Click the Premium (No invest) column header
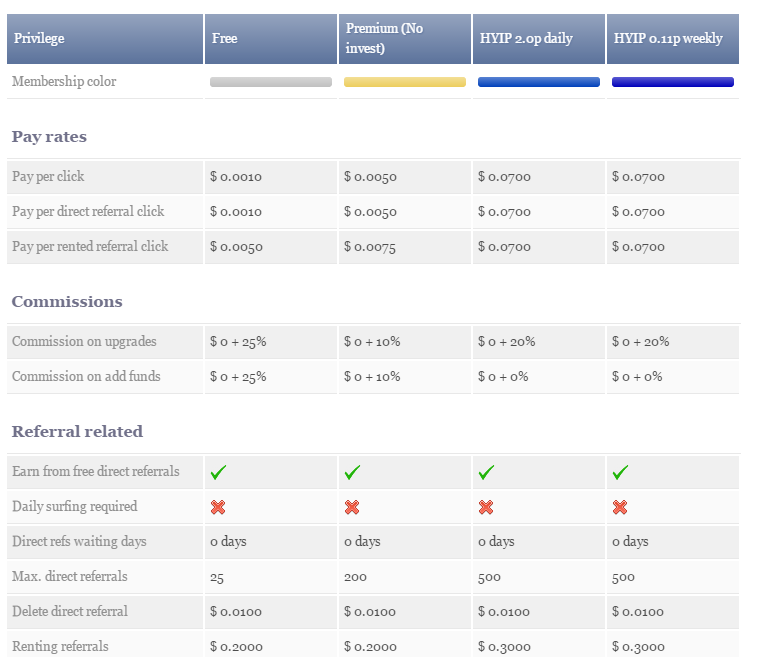The width and height of the screenshot is (772, 657). [x=385, y=39]
